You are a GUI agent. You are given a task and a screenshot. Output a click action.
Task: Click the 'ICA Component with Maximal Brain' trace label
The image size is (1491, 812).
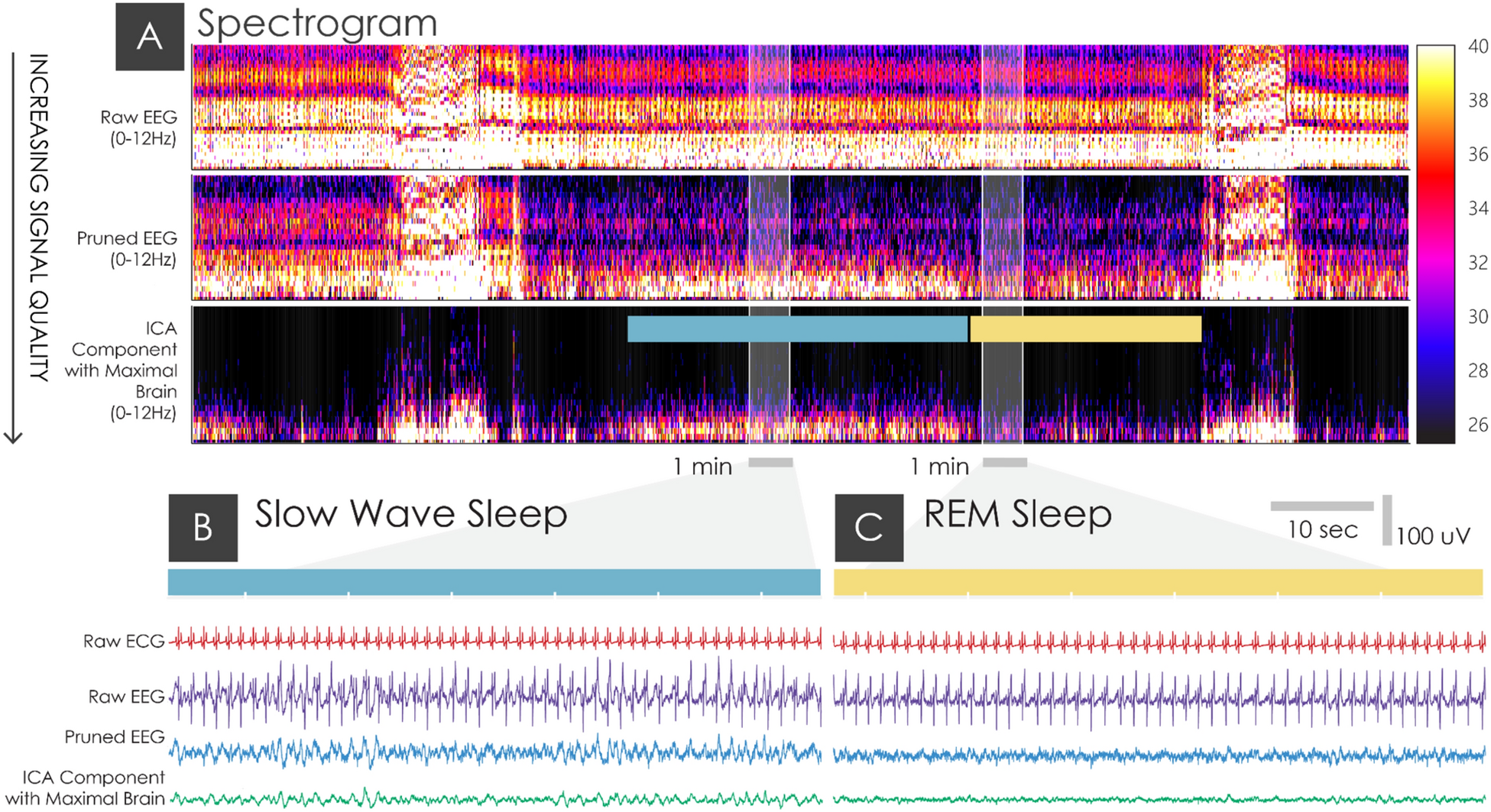85,788
